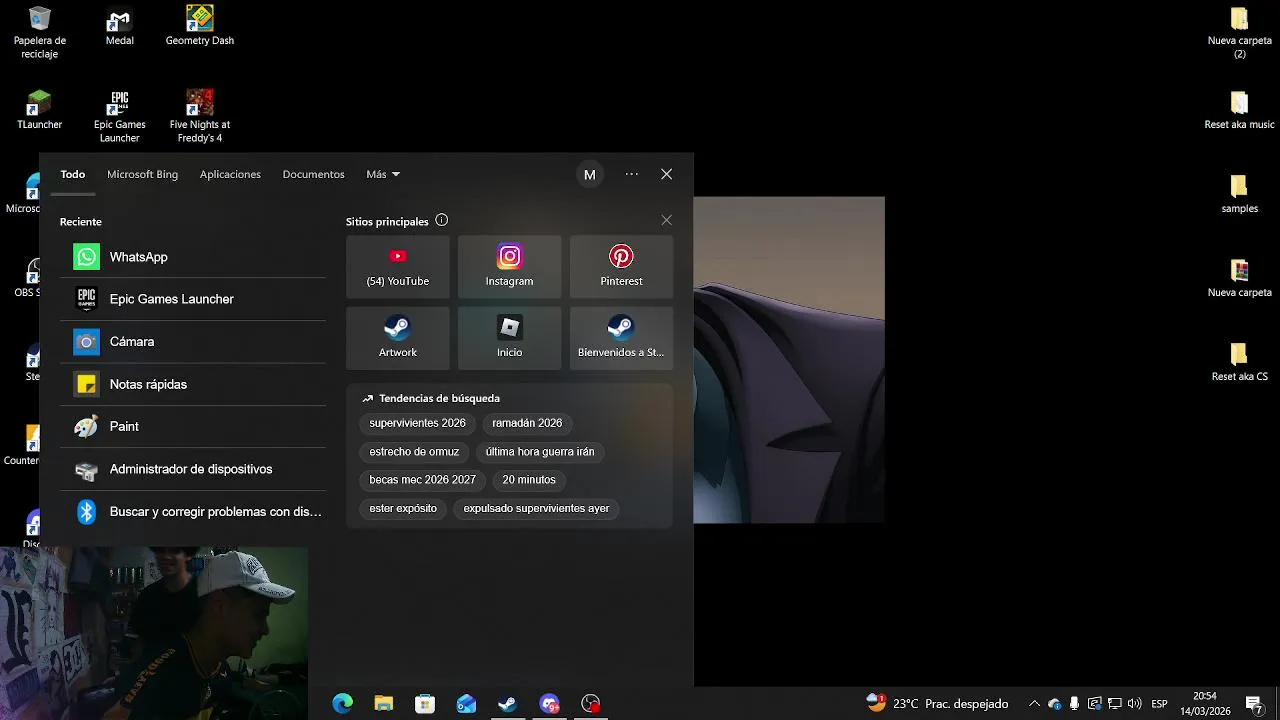1280x720 pixels.
Task: Switch to the Documentos tab
Action: [x=314, y=174]
